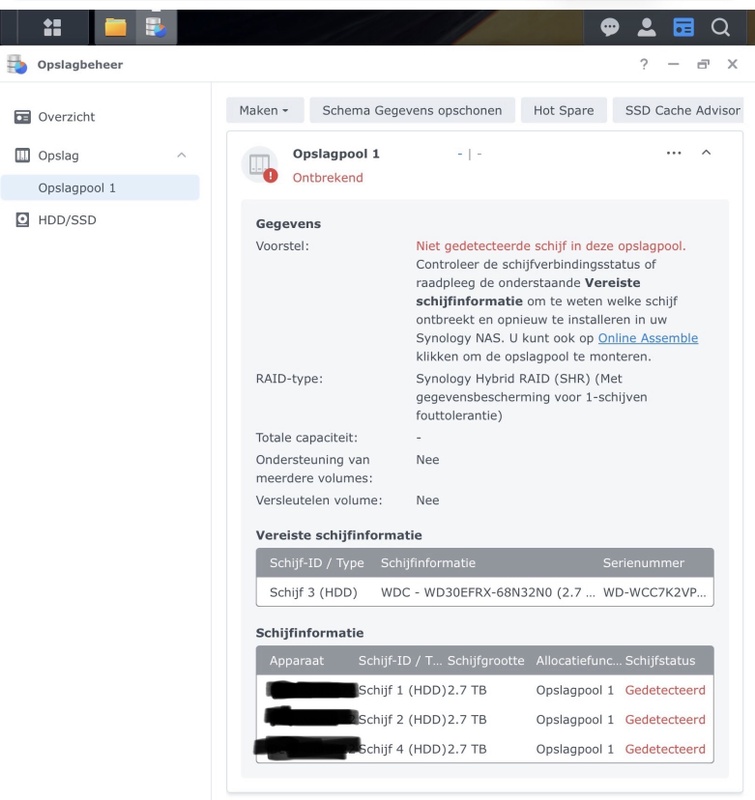This screenshot has width=755, height=800.
Task: Click the Allocatiefunc... column header
Action: coord(579,661)
